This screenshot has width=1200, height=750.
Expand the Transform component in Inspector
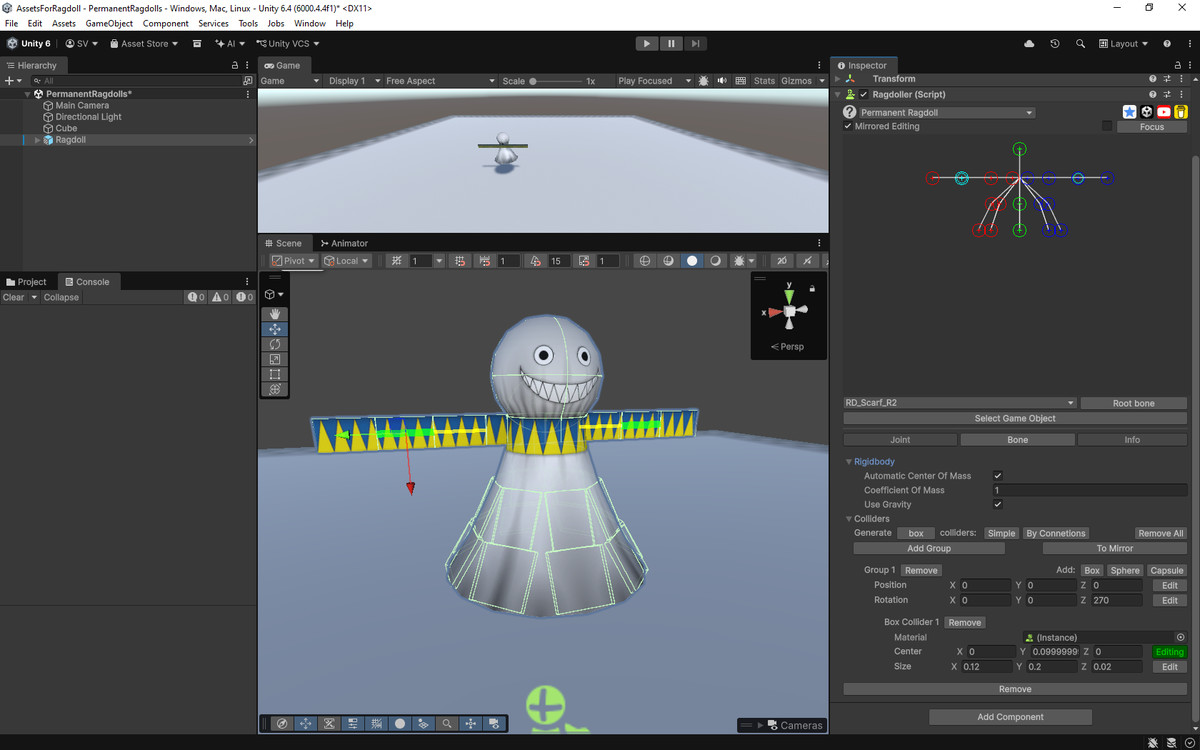point(838,79)
